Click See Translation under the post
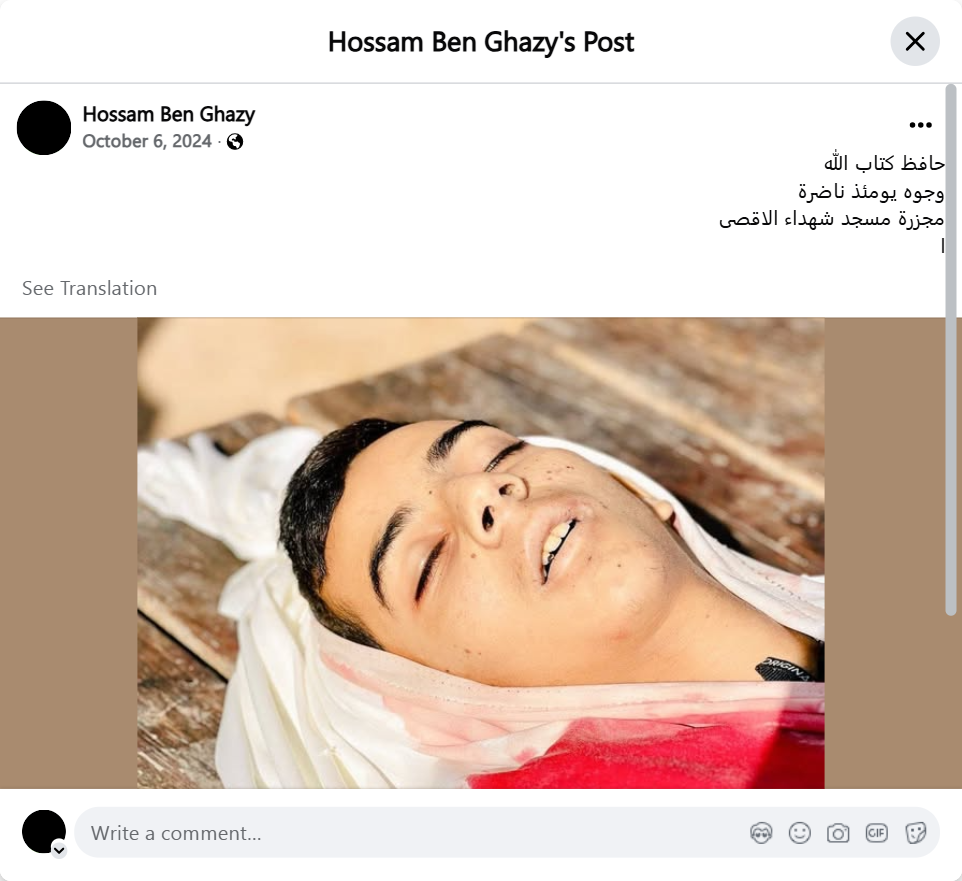962x881 pixels. point(90,288)
